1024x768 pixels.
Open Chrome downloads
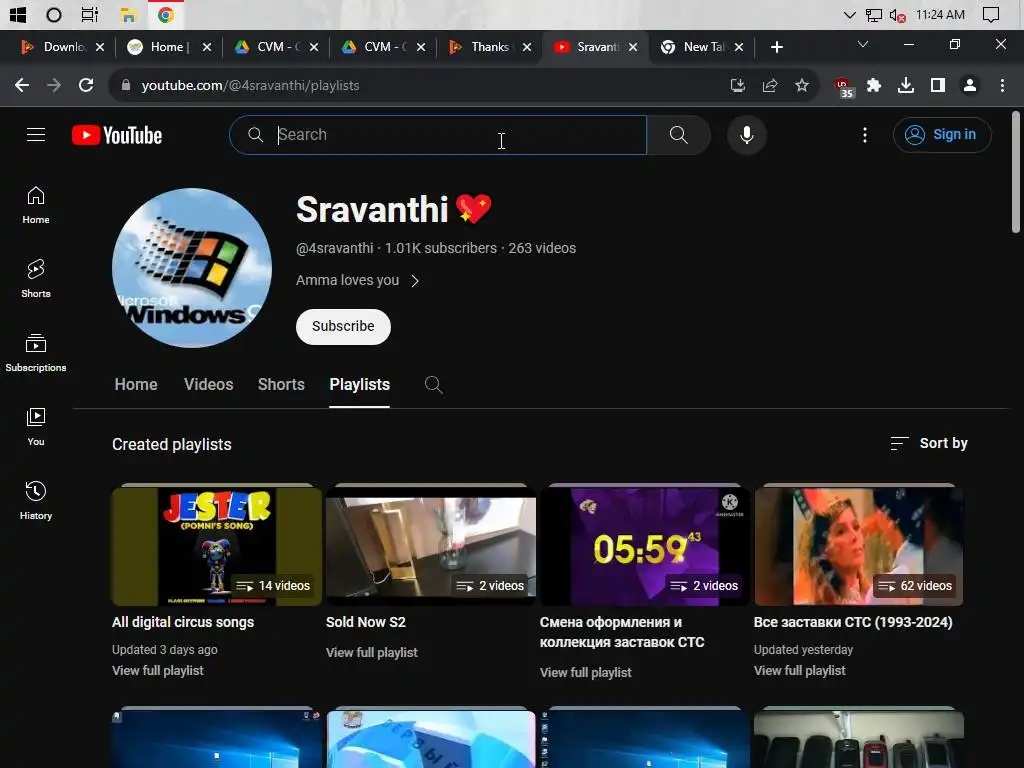click(906, 86)
